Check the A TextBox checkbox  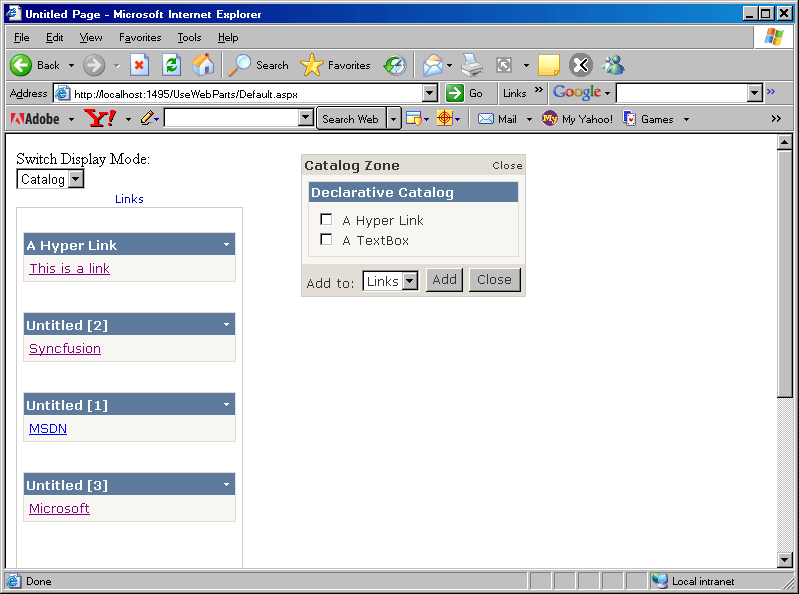click(x=326, y=240)
